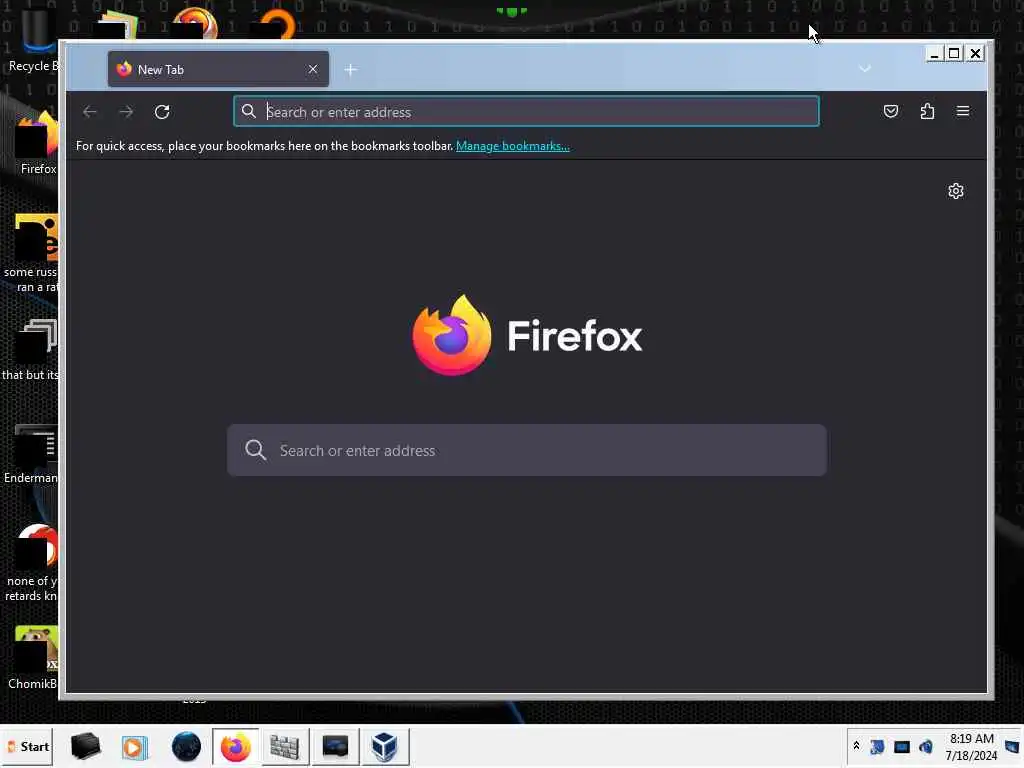Close the New Tab tab
1024x768 pixels.
click(x=313, y=69)
